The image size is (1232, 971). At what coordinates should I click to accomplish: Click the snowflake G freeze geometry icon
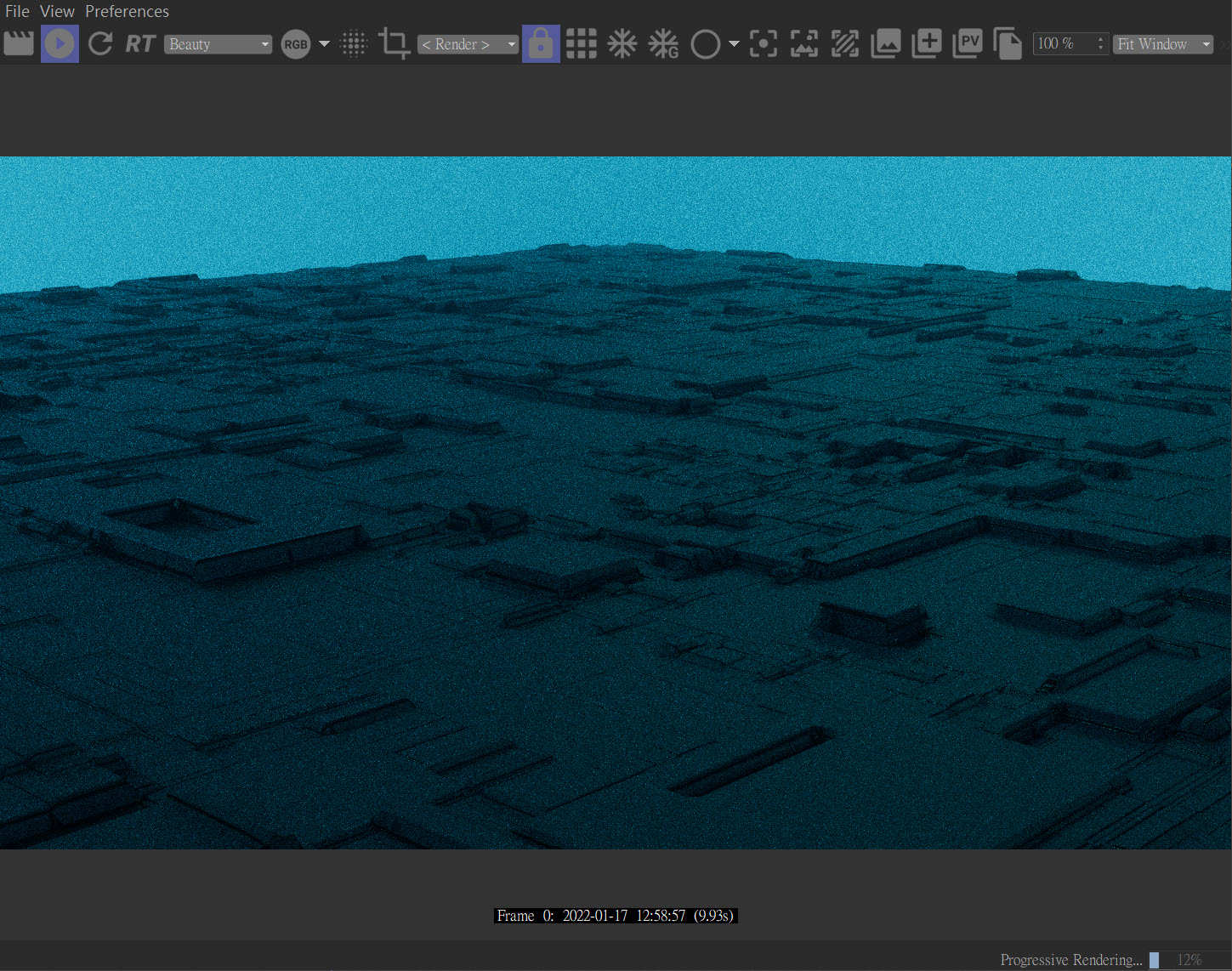(663, 43)
